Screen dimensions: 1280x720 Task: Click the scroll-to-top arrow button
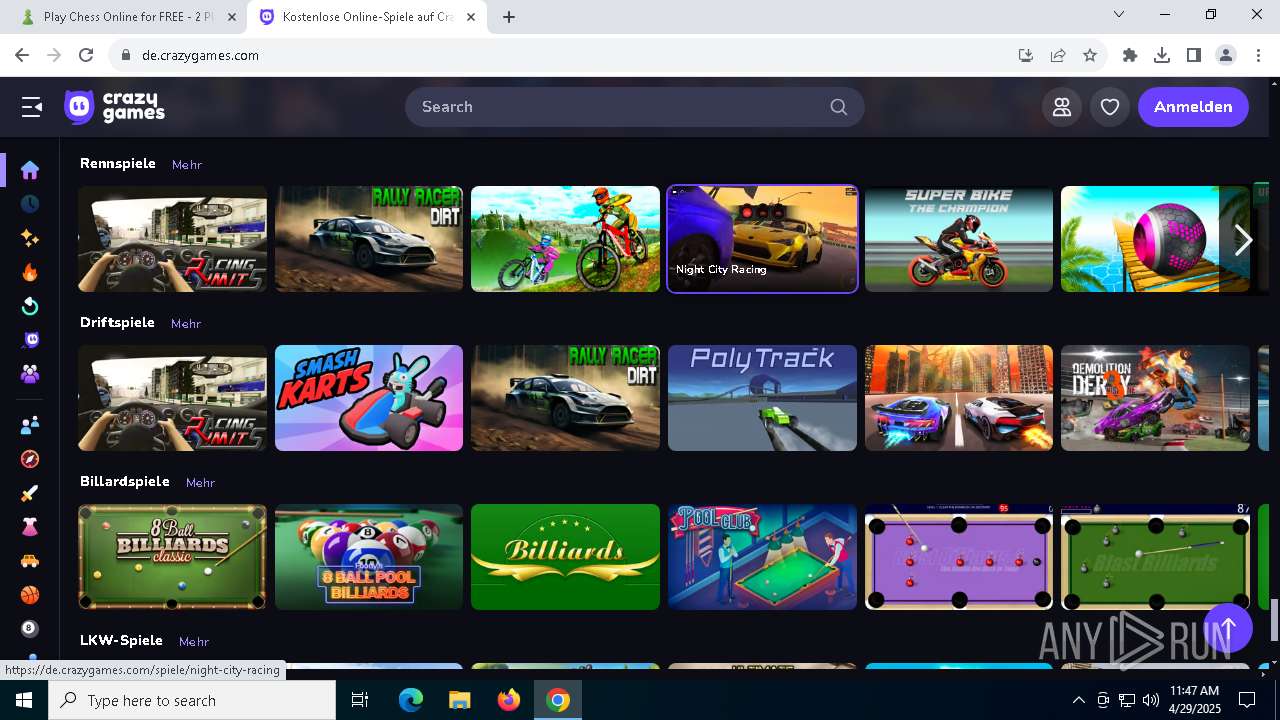[x=1228, y=628]
